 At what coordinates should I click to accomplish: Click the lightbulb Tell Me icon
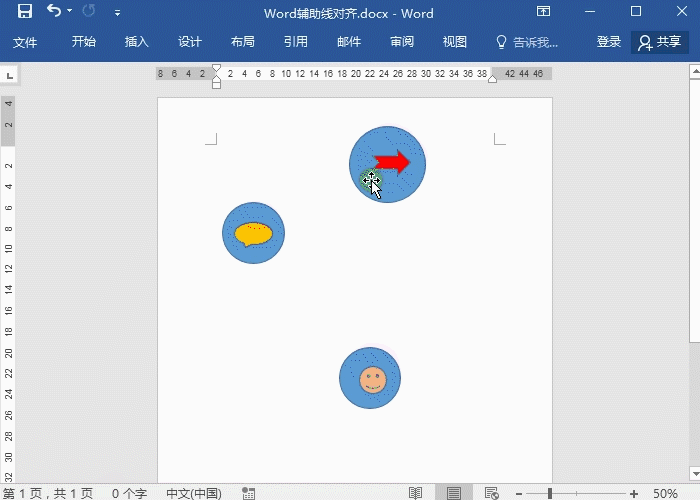501,42
